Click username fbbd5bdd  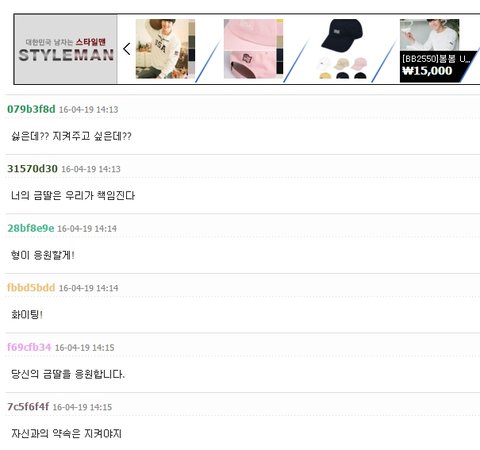pos(31,288)
